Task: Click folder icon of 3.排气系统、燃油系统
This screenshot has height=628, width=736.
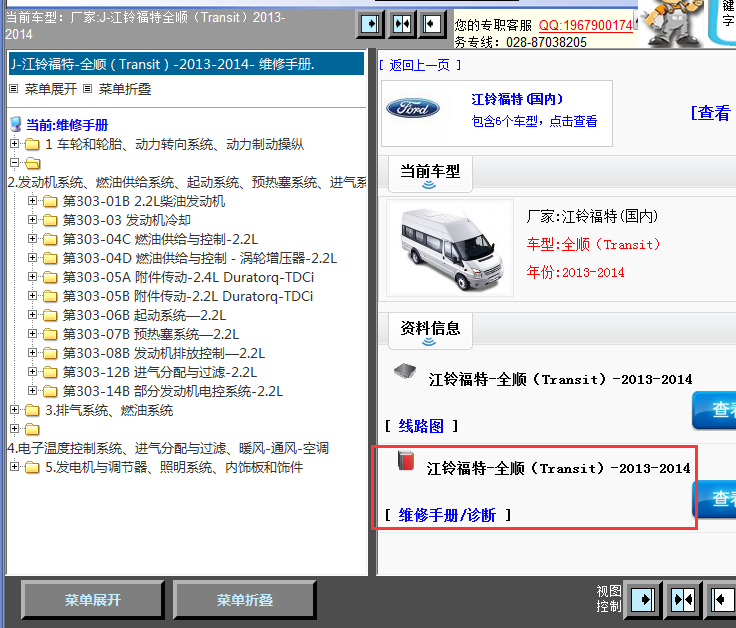Action: [32, 410]
